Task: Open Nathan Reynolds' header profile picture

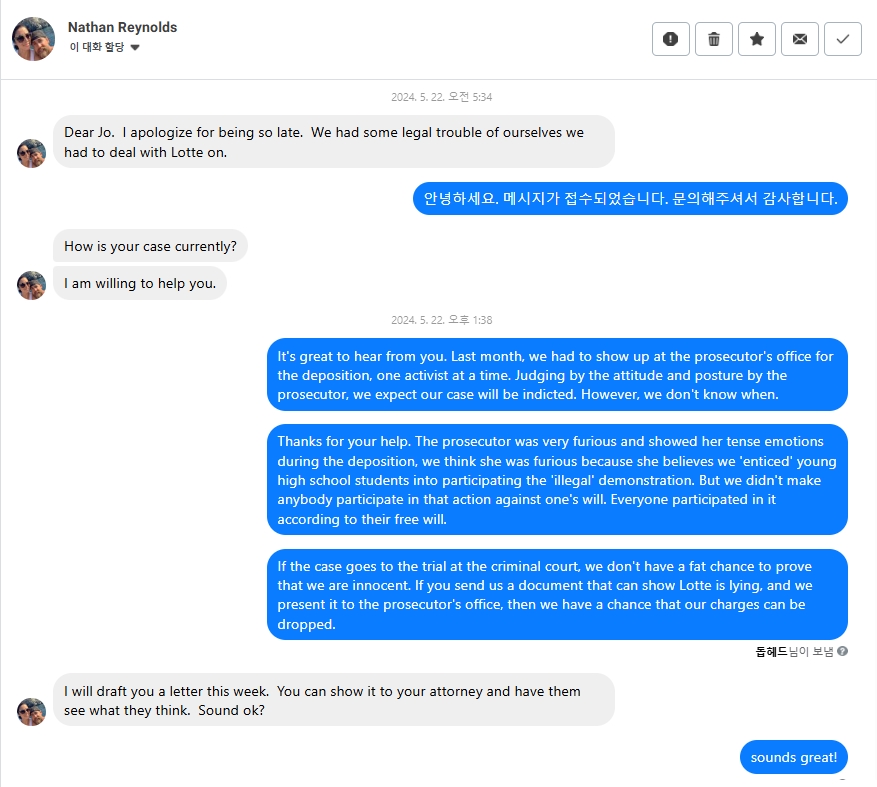Action: [34, 39]
